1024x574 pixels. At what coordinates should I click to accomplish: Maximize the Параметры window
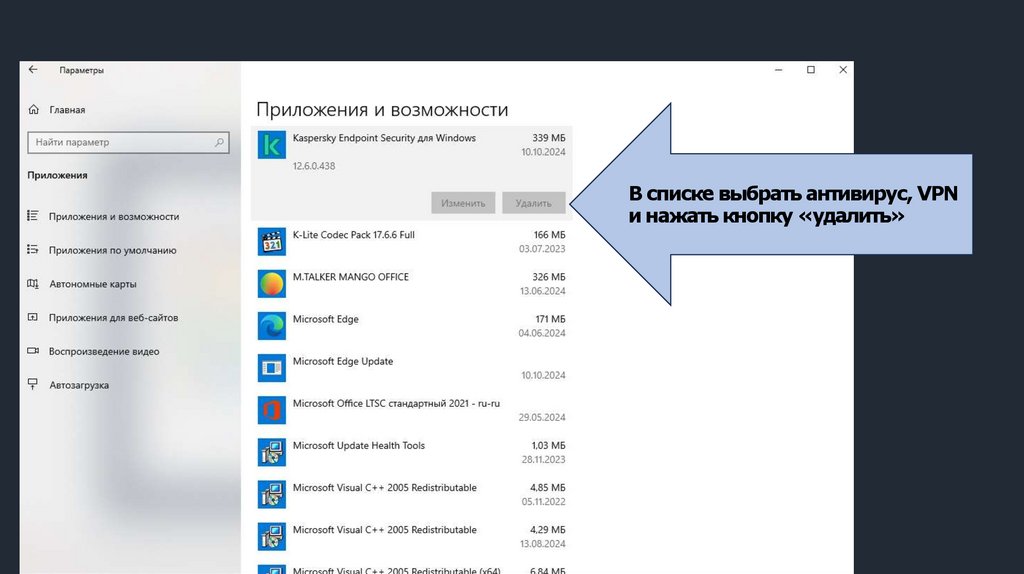[810, 70]
